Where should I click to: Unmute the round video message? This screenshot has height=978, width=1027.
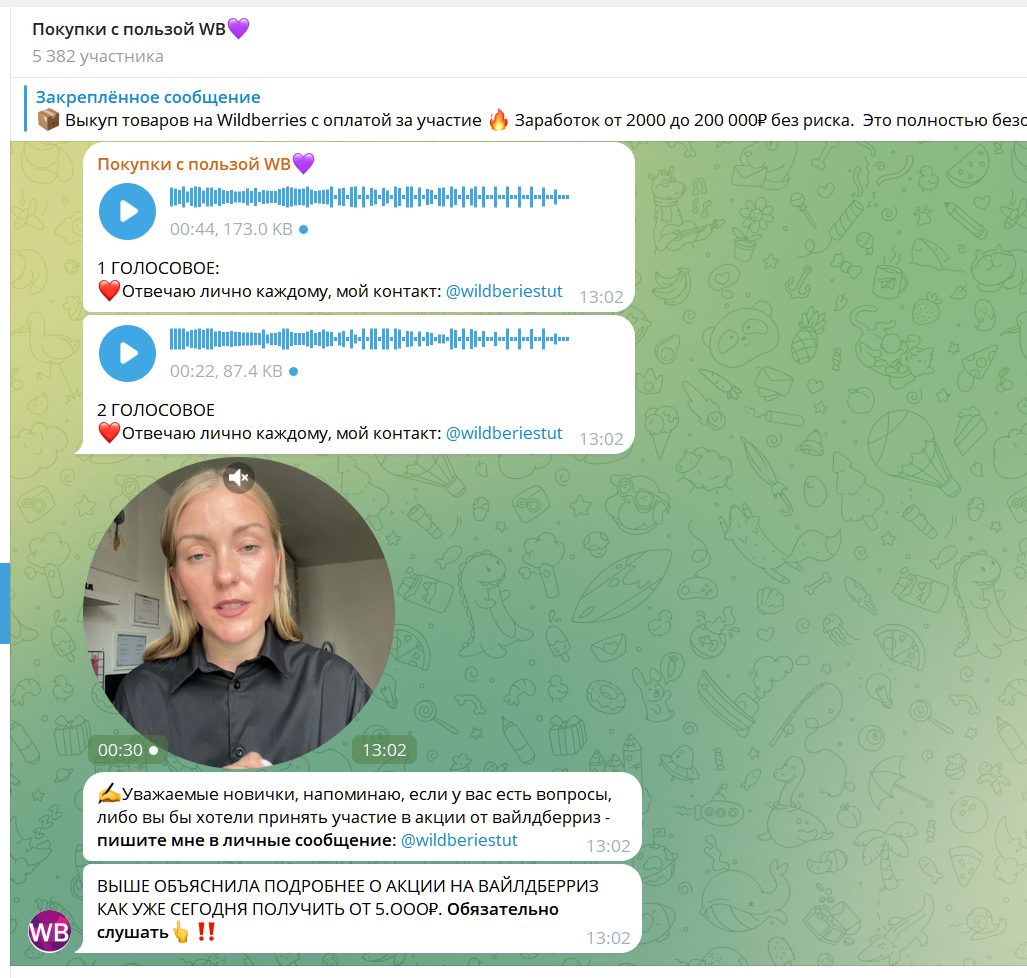point(238,478)
